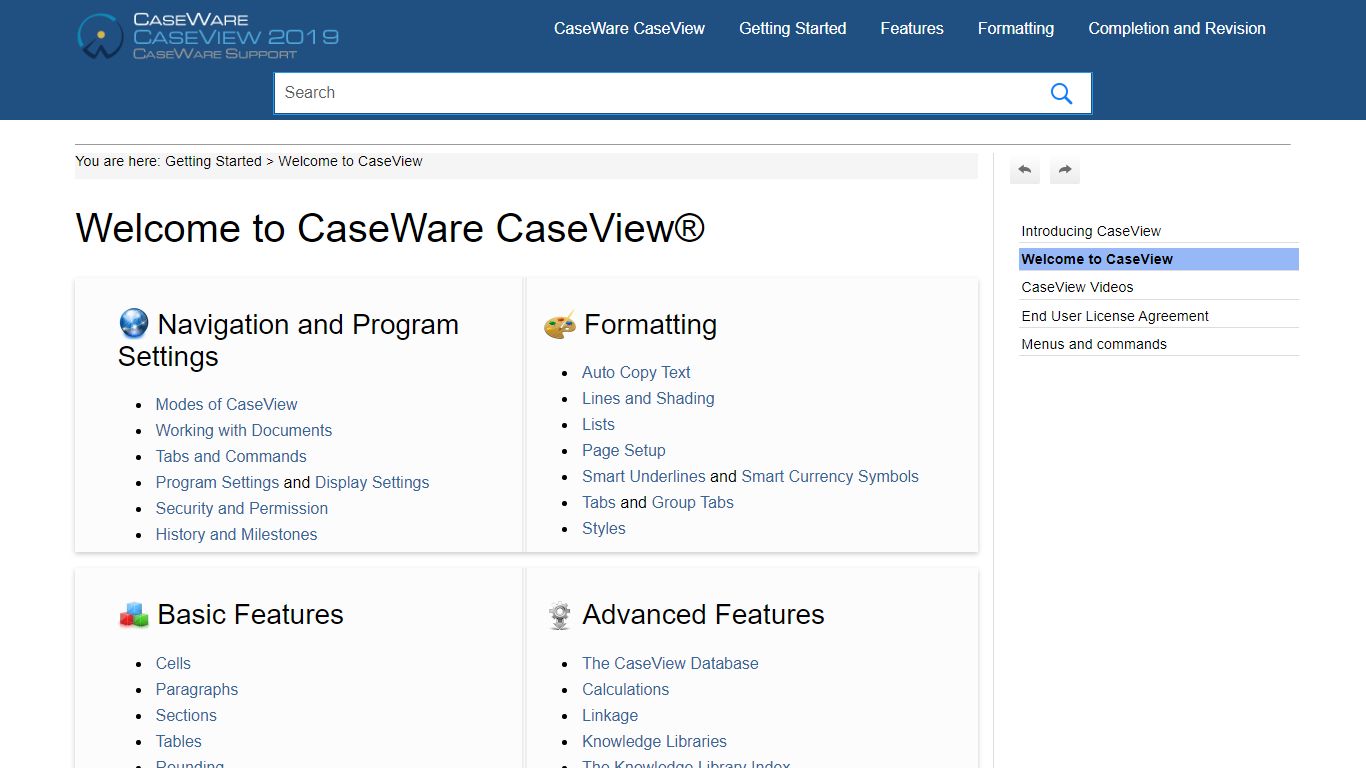This screenshot has width=1366, height=768.
Task: Open the Modes of CaseView link
Action: click(226, 404)
